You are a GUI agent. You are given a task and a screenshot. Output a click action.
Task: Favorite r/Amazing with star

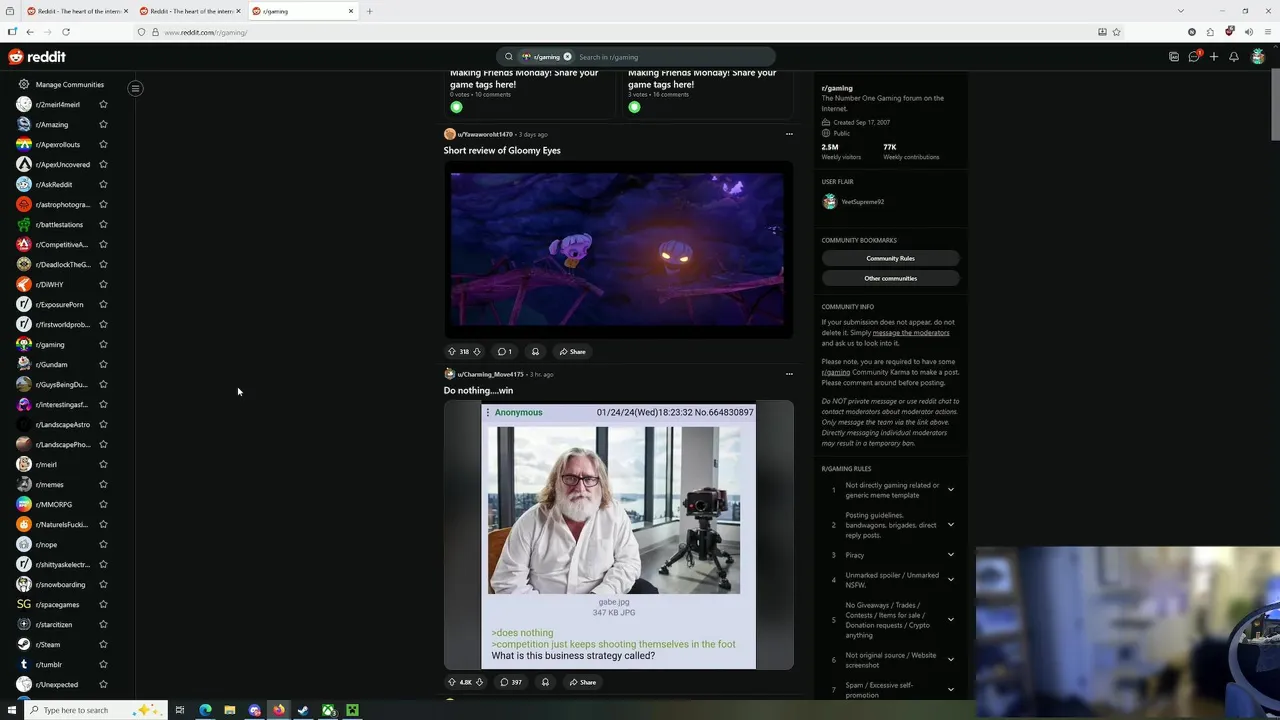pyautogui.click(x=103, y=125)
